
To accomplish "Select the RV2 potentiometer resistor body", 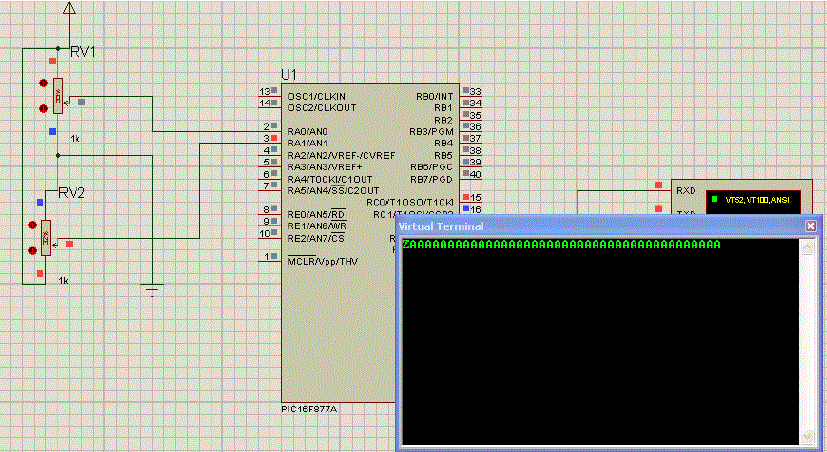I will click(45, 240).
